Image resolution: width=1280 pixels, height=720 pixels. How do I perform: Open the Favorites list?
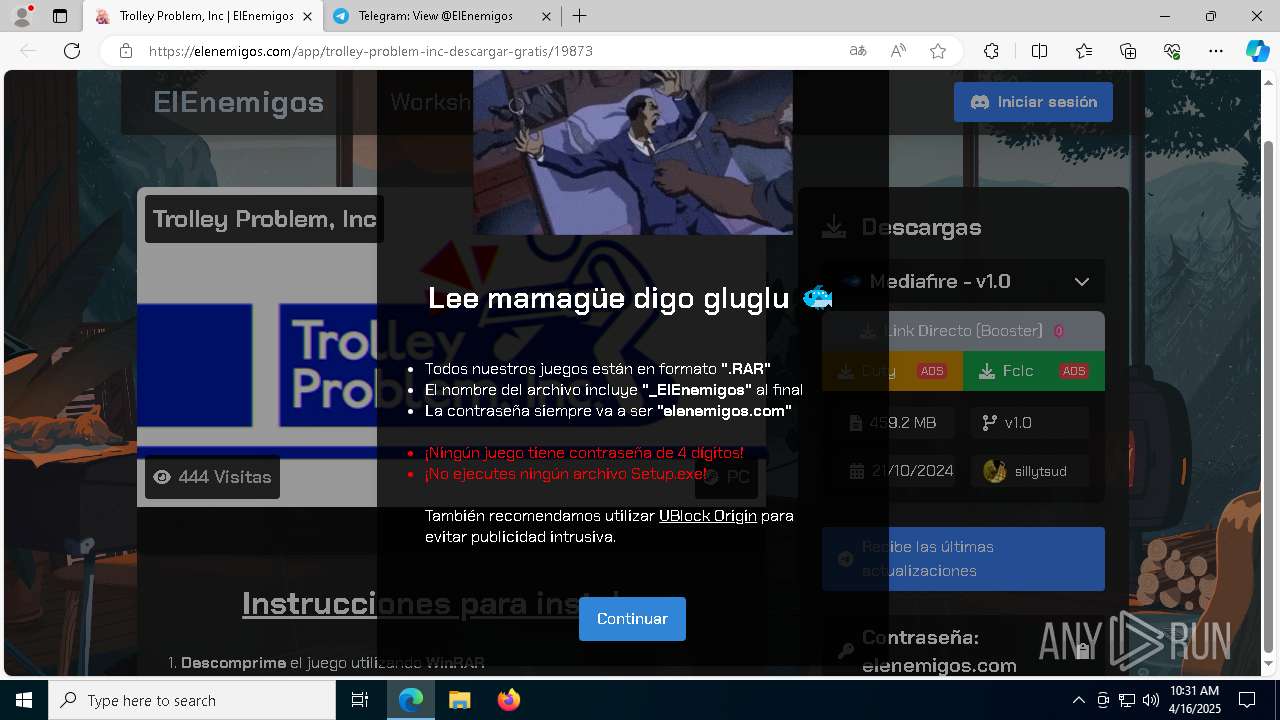coord(1084,51)
